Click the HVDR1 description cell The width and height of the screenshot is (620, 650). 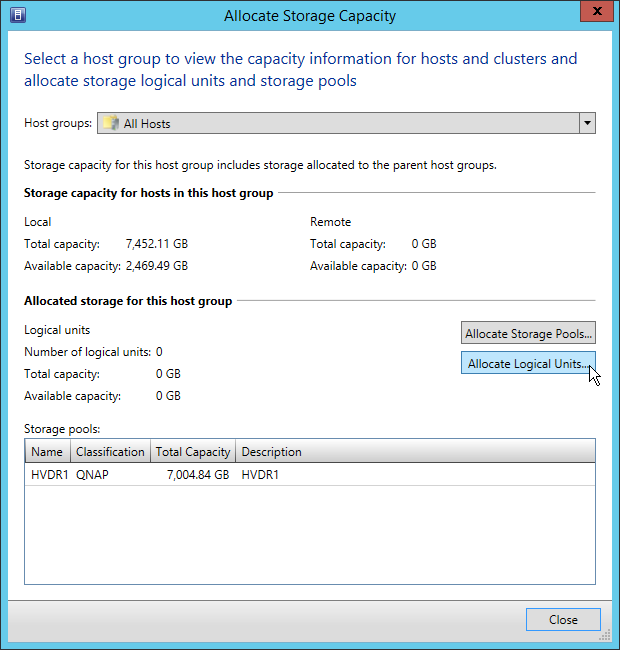260,475
